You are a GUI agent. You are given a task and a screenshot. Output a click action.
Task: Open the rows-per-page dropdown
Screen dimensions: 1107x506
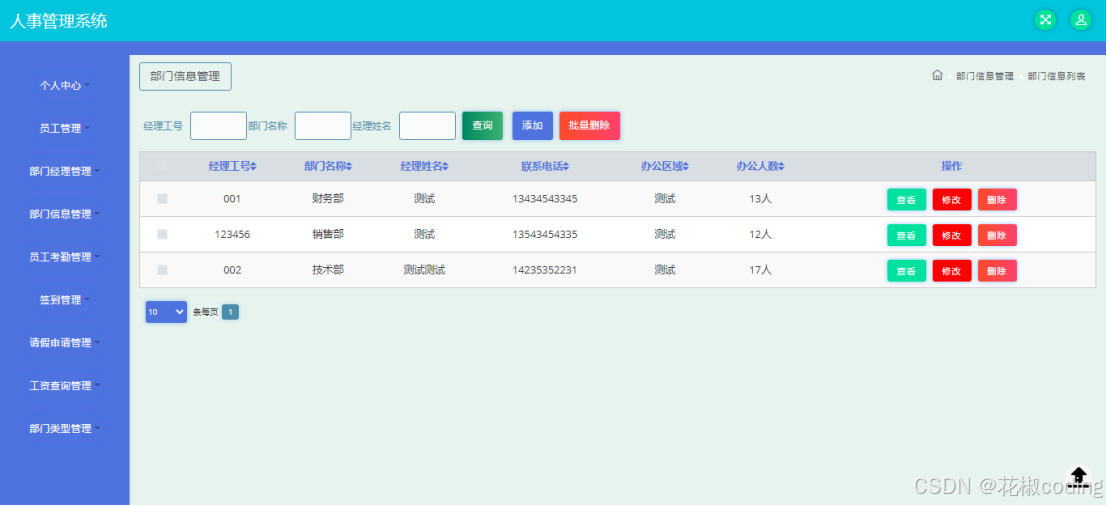click(167, 312)
